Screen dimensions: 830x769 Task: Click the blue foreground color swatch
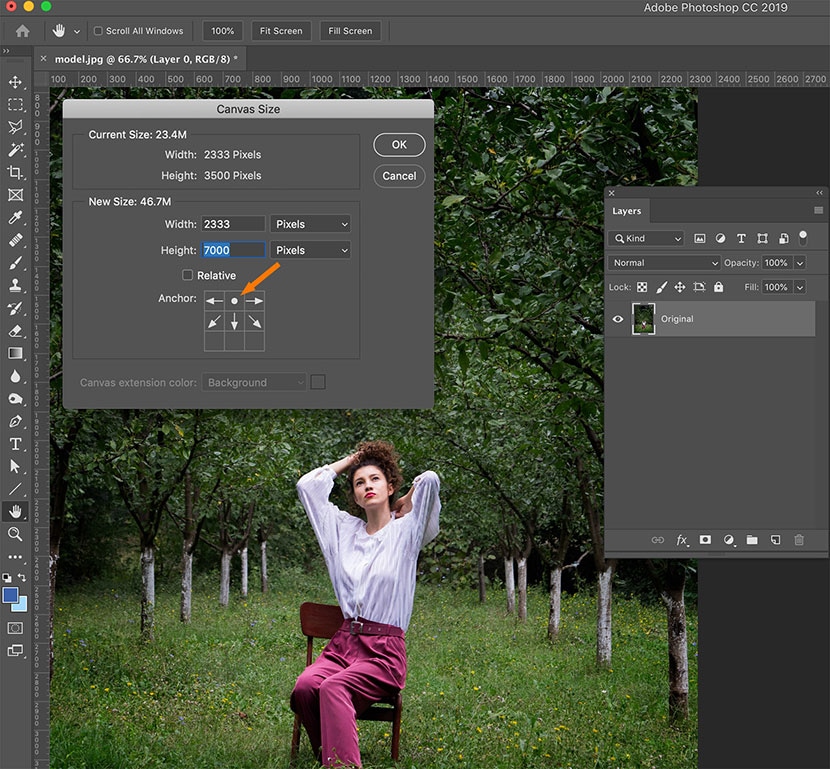pyautogui.click(x=11, y=595)
